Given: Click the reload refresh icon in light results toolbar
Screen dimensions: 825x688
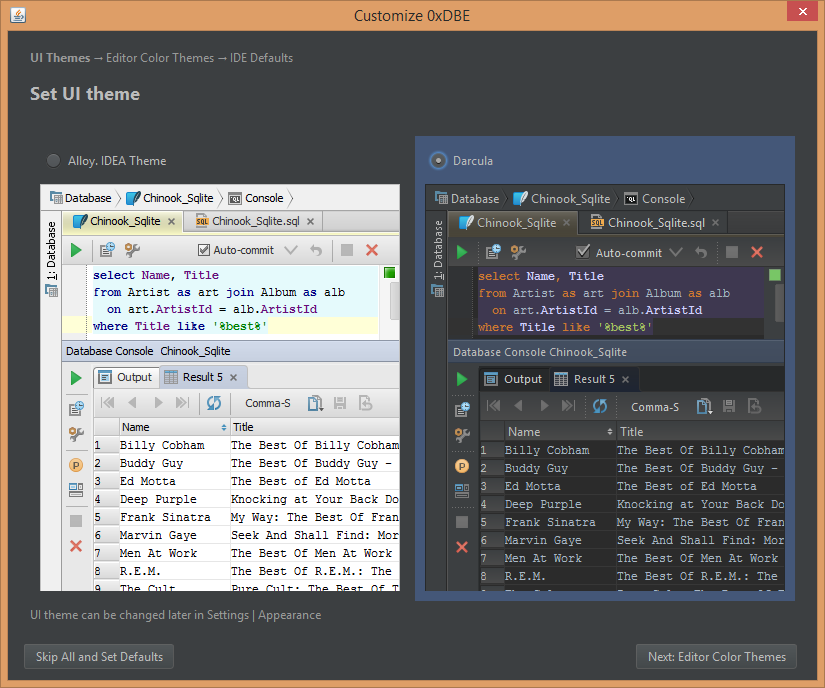Looking at the screenshot, I should click(213, 403).
